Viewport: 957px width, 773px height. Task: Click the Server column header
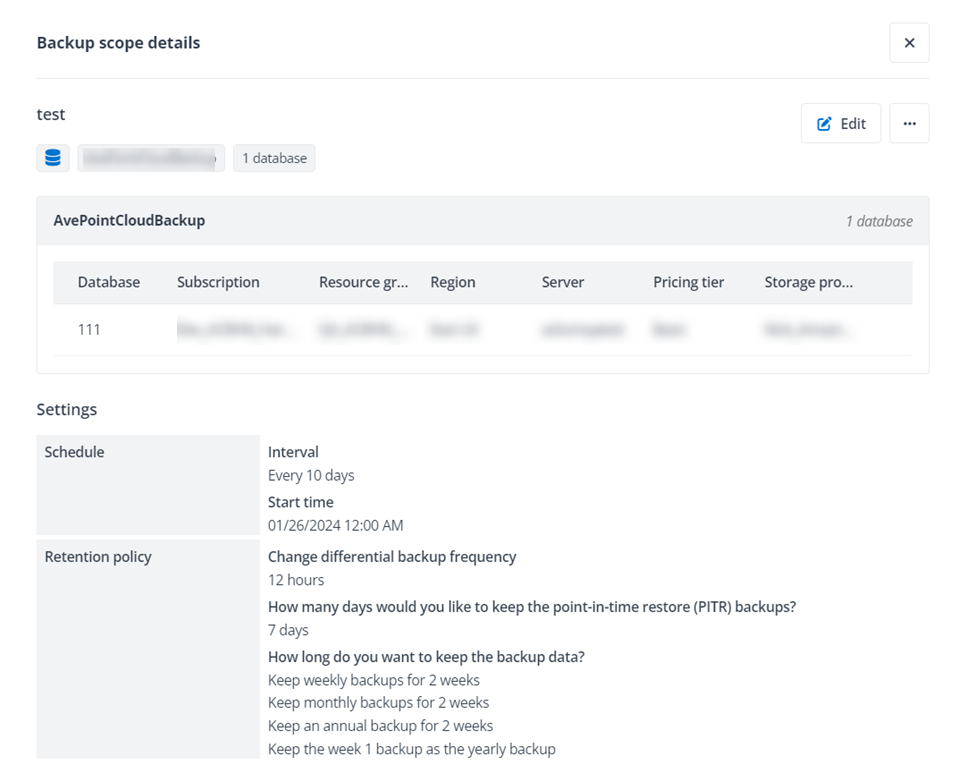point(562,282)
